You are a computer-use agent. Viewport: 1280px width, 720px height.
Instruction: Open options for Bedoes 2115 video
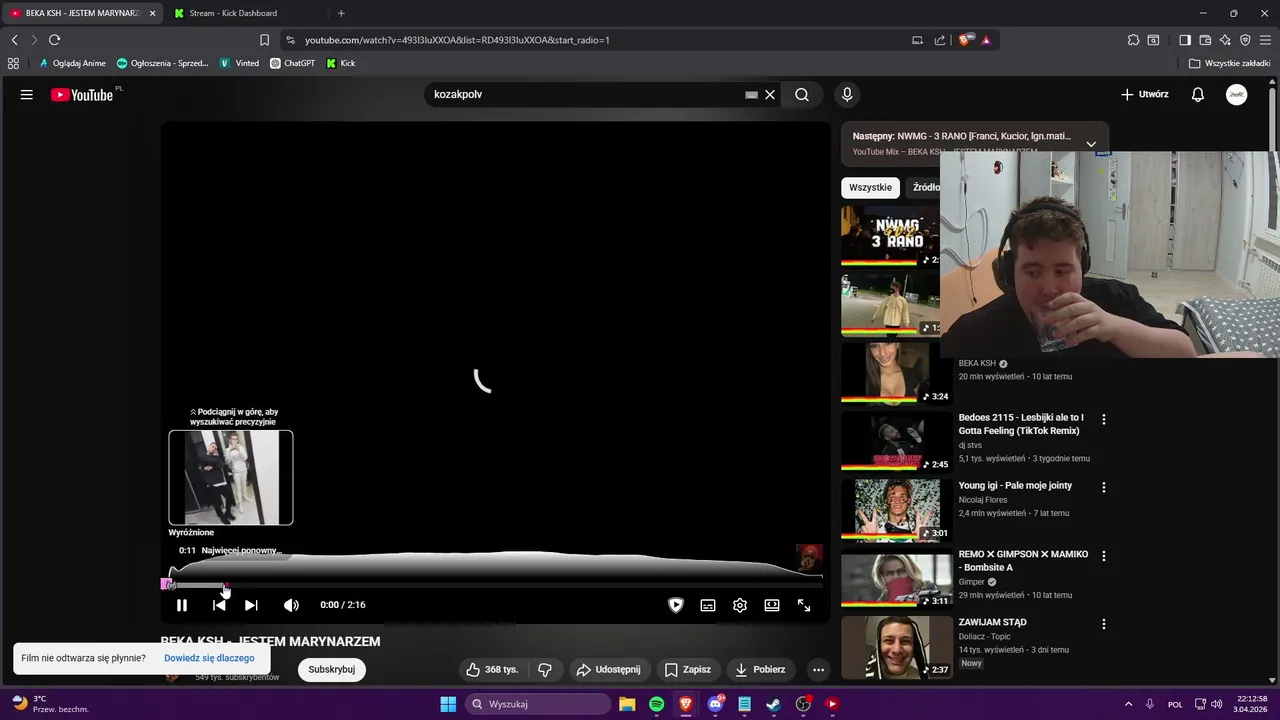tap(1104, 419)
